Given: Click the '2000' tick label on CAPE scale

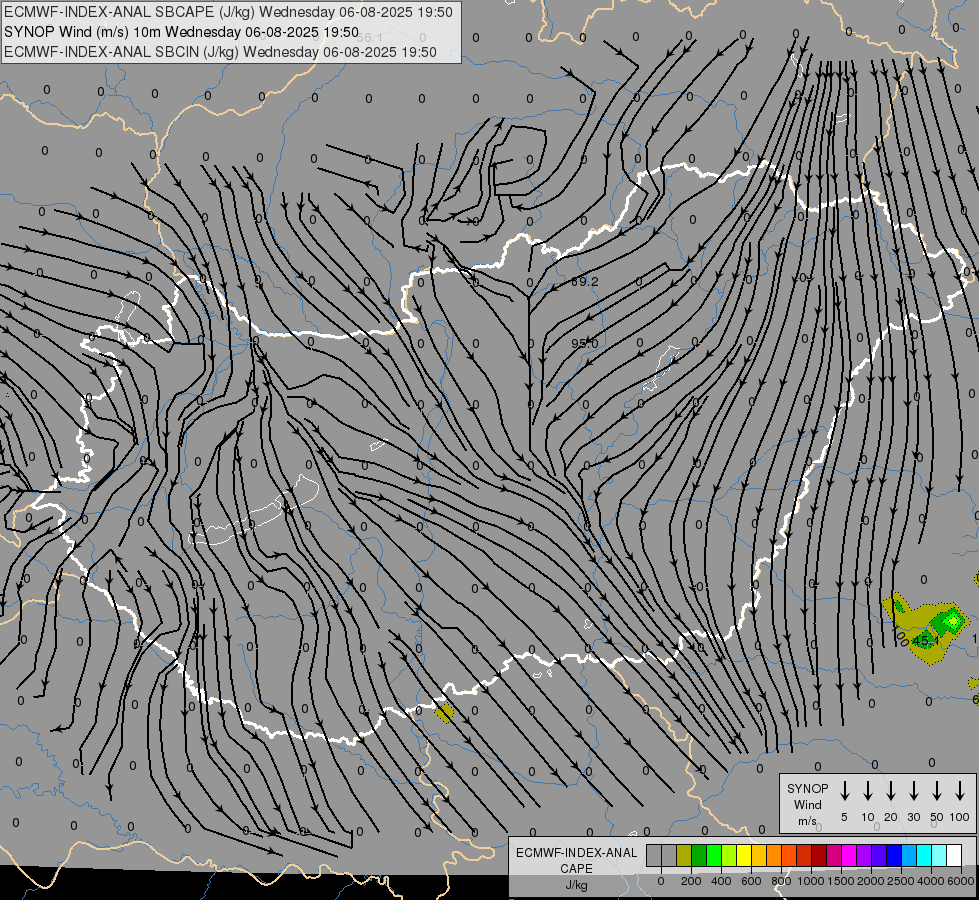Looking at the screenshot, I should 870,881.
